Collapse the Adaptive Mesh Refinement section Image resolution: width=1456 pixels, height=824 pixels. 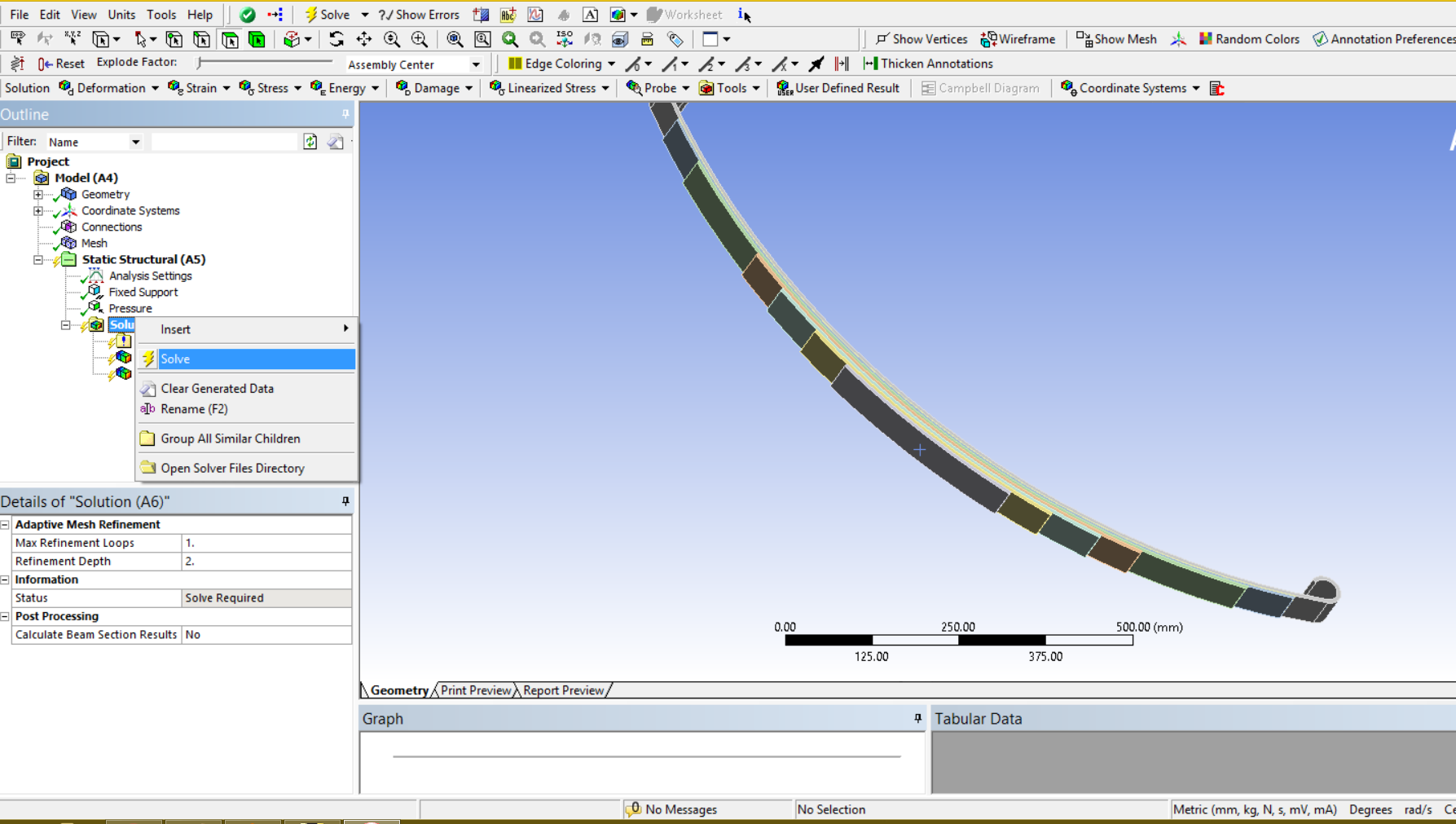[5, 524]
